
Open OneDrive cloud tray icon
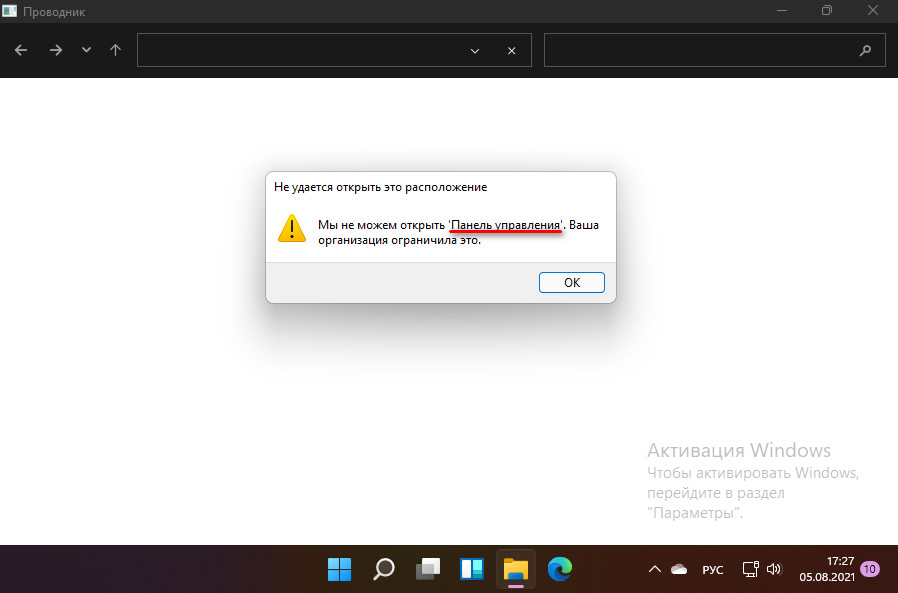[x=679, y=570]
